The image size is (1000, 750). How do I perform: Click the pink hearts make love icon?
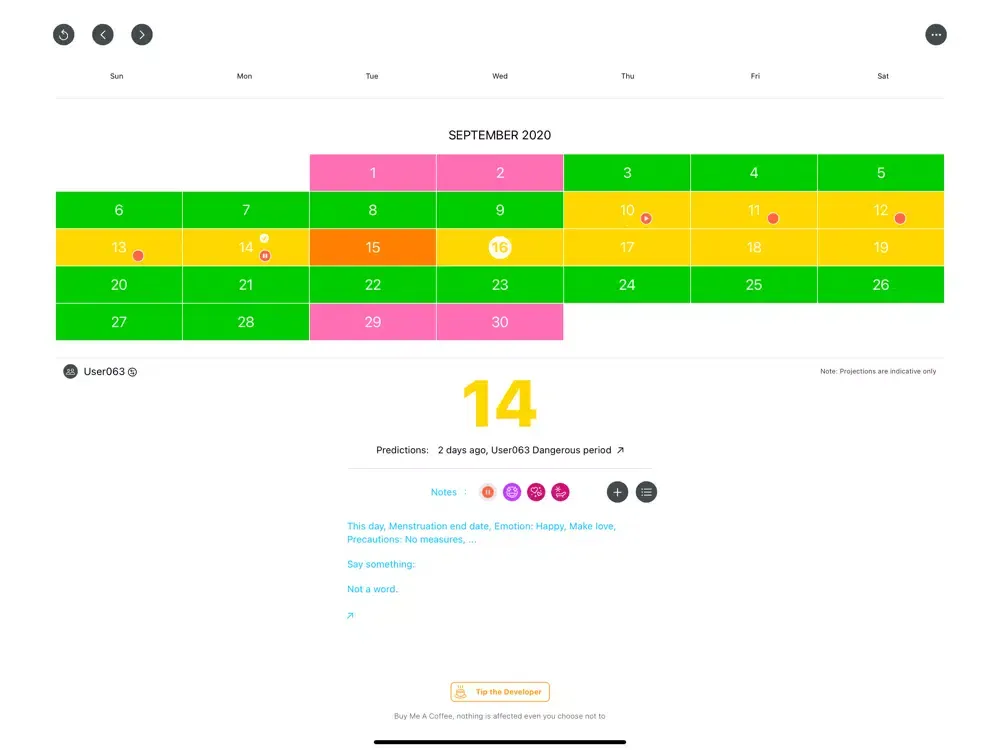tap(536, 492)
